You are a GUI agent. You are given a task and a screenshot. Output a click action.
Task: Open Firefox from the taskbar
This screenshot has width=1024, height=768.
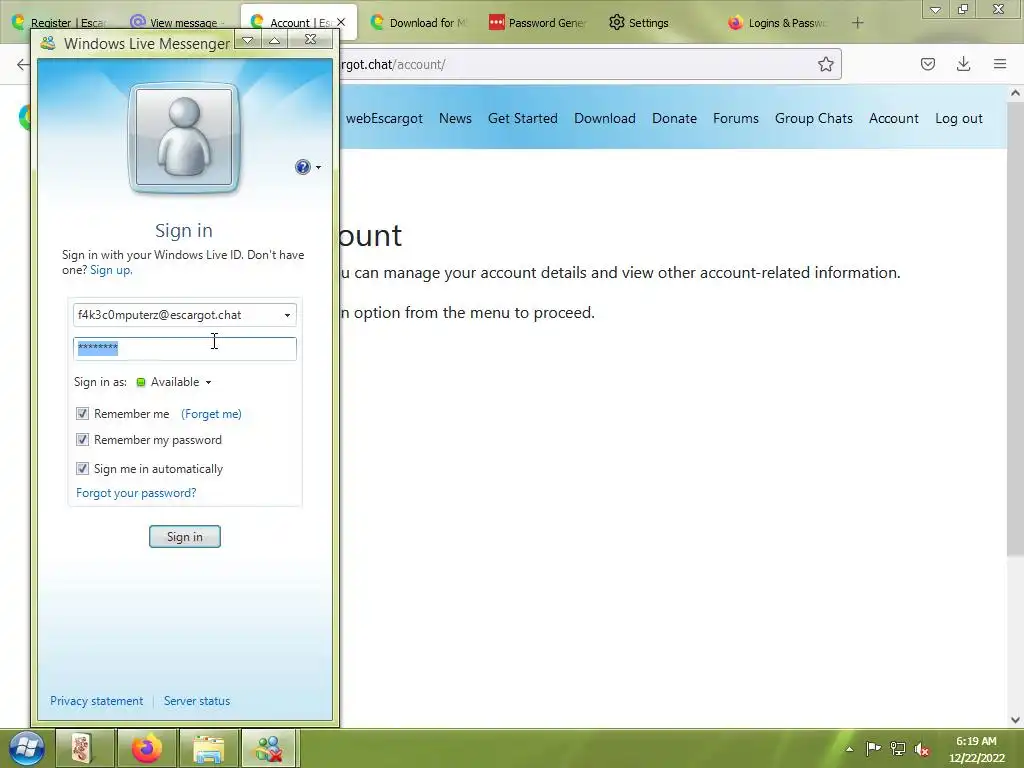click(x=147, y=748)
